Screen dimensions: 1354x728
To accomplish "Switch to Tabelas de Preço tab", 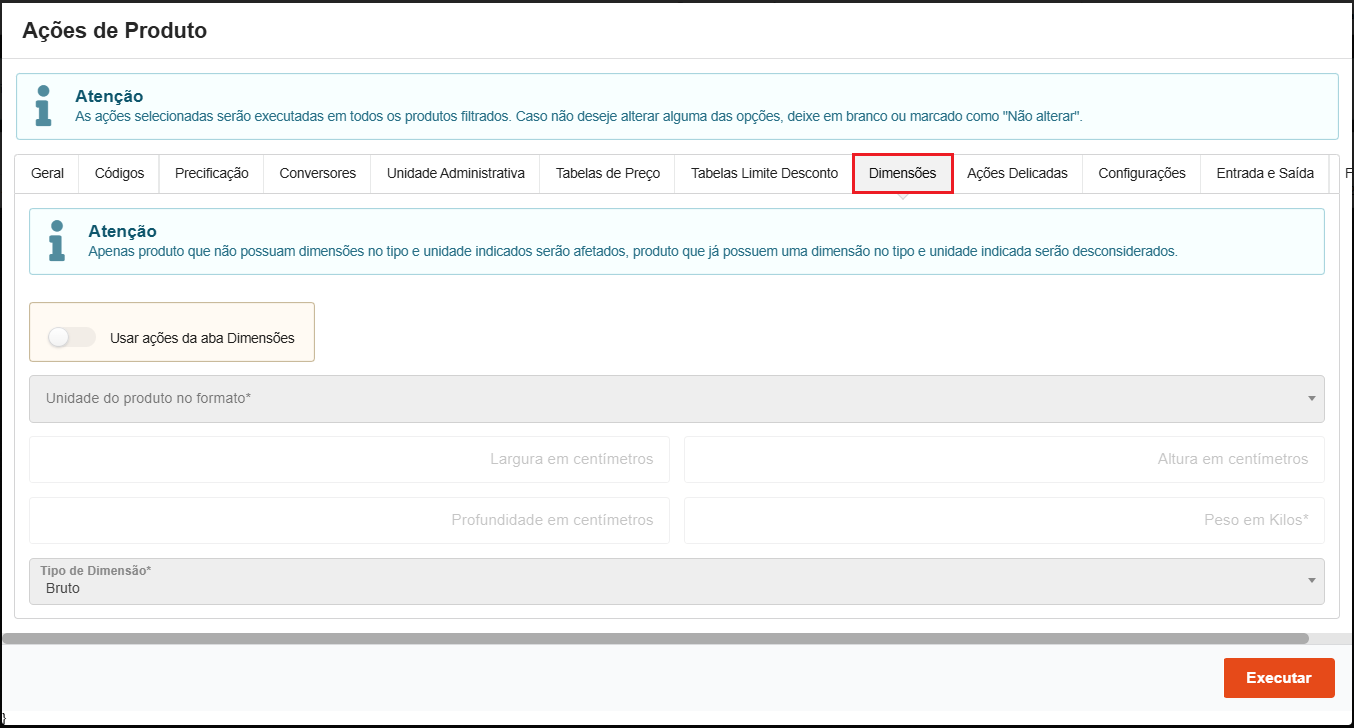I will [607, 174].
